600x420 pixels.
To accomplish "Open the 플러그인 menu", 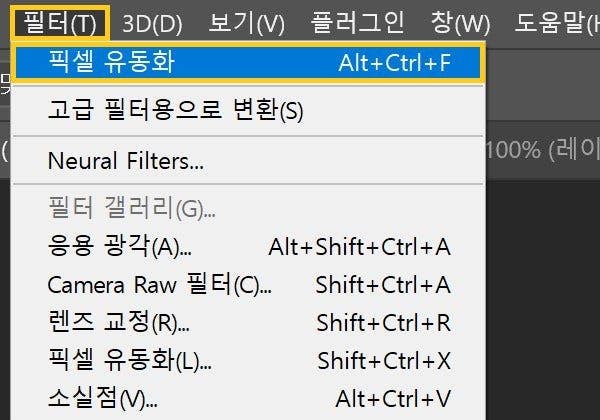I will (358, 22).
